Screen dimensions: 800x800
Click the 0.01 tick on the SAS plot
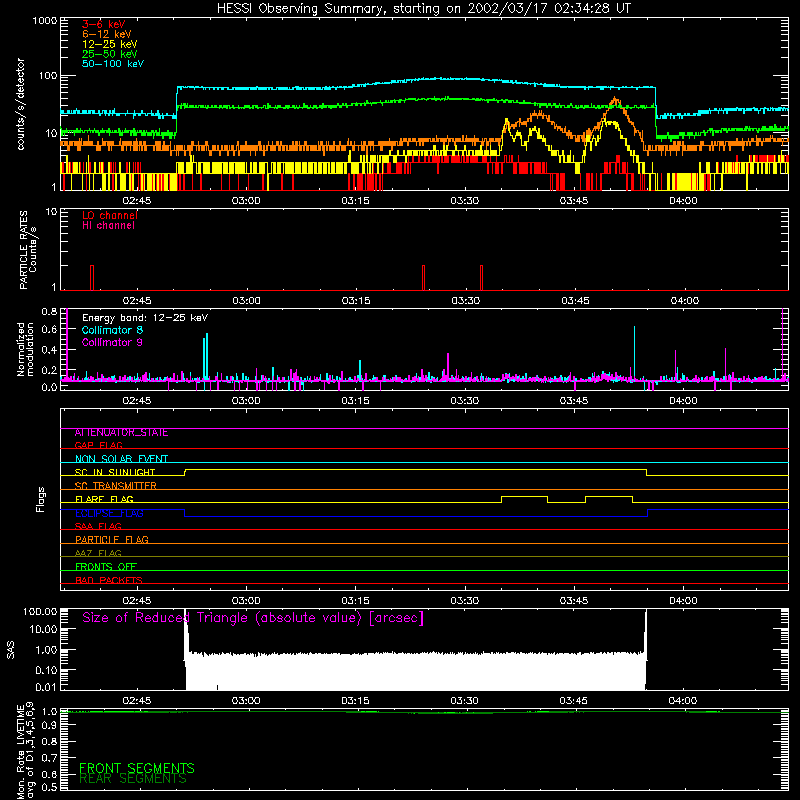pos(46,687)
